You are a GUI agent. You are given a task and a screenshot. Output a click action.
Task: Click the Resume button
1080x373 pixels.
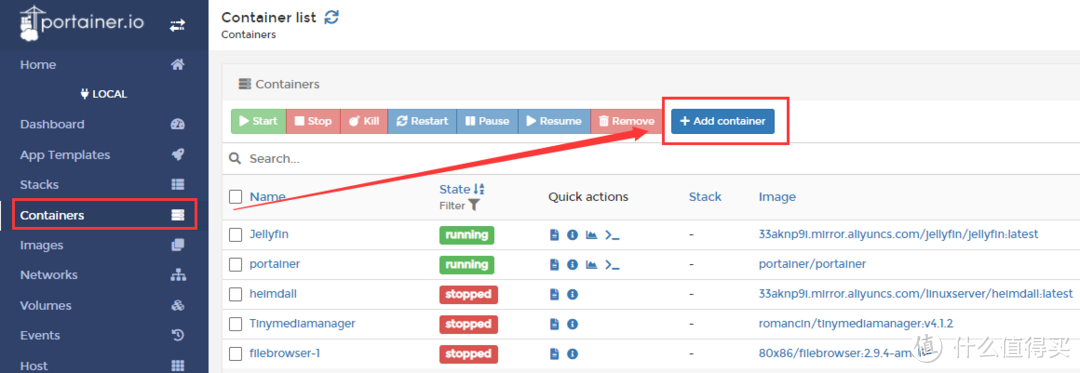[x=554, y=121]
